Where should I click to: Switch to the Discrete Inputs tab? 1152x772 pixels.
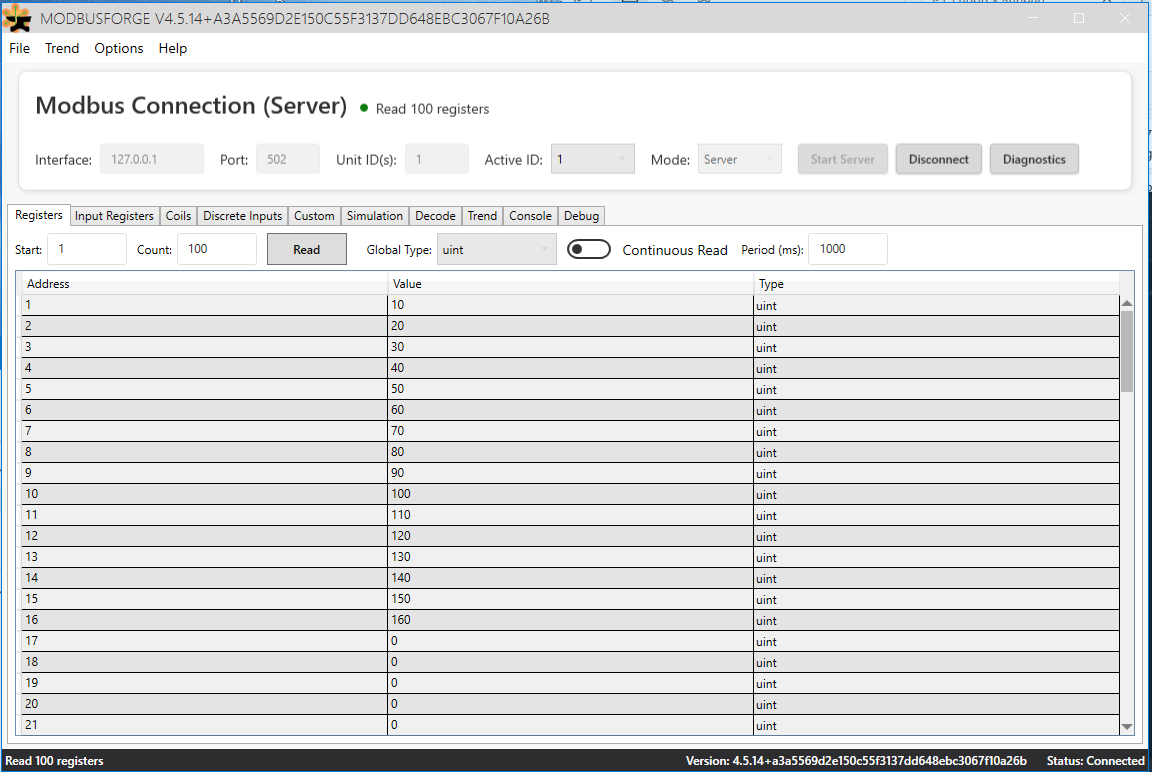click(x=242, y=216)
